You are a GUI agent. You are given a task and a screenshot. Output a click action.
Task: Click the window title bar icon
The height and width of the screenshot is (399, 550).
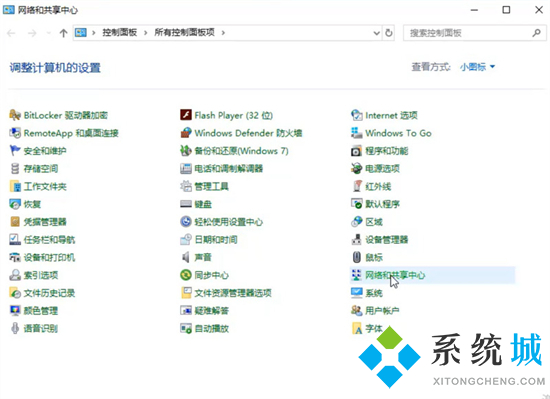pos(8,9)
